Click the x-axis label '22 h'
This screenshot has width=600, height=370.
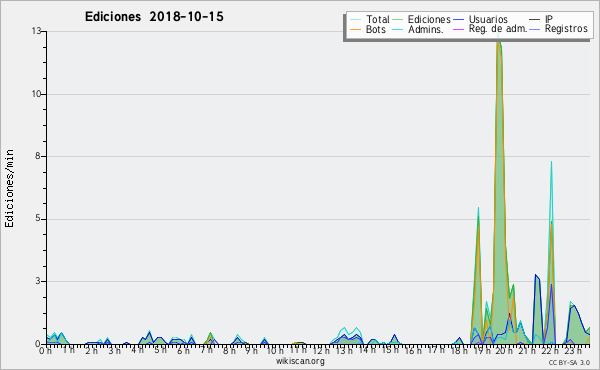point(550,351)
